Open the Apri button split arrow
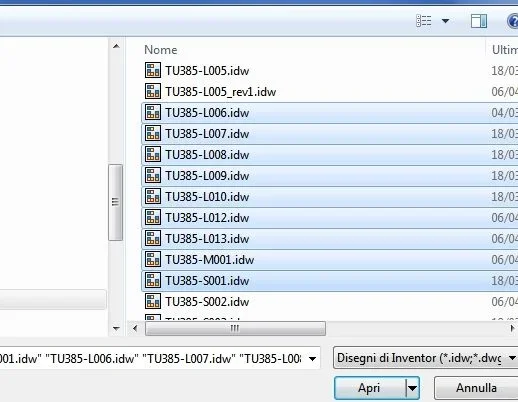Image resolution: width=518 pixels, height=402 pixels. point(412,388)
